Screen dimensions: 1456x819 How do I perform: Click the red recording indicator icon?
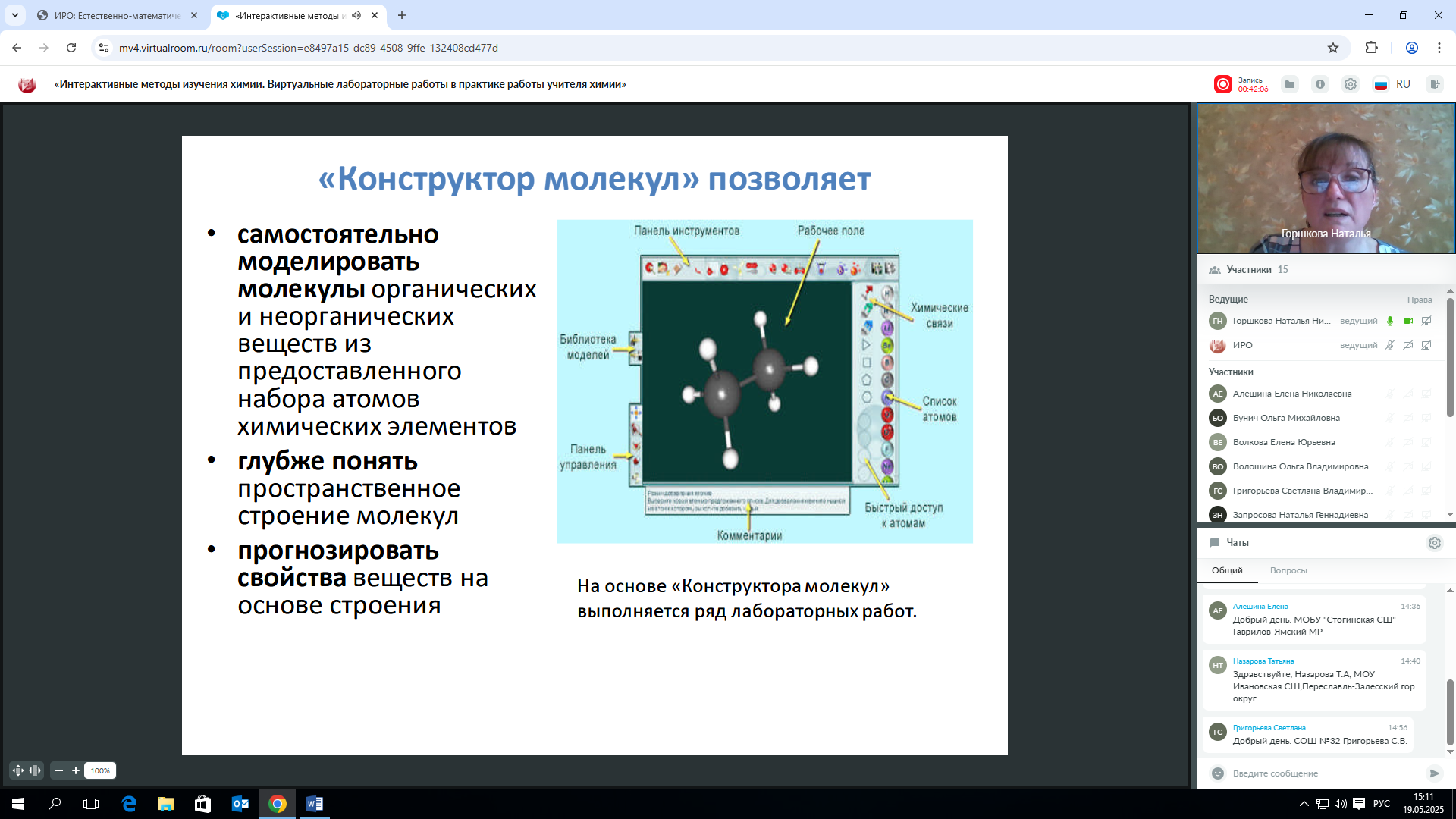[x=1222, y=84]
